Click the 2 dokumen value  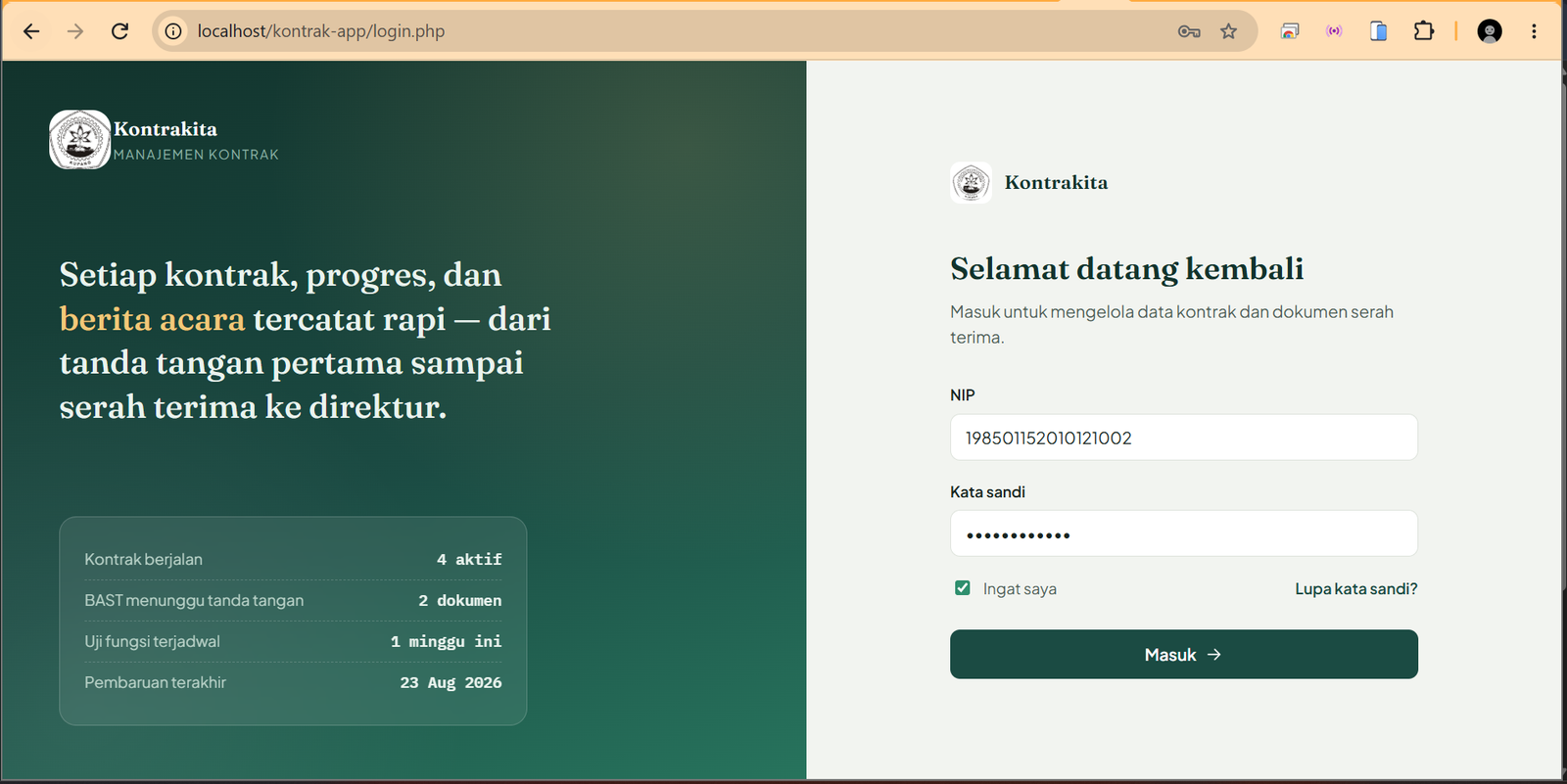coord(460,601)
